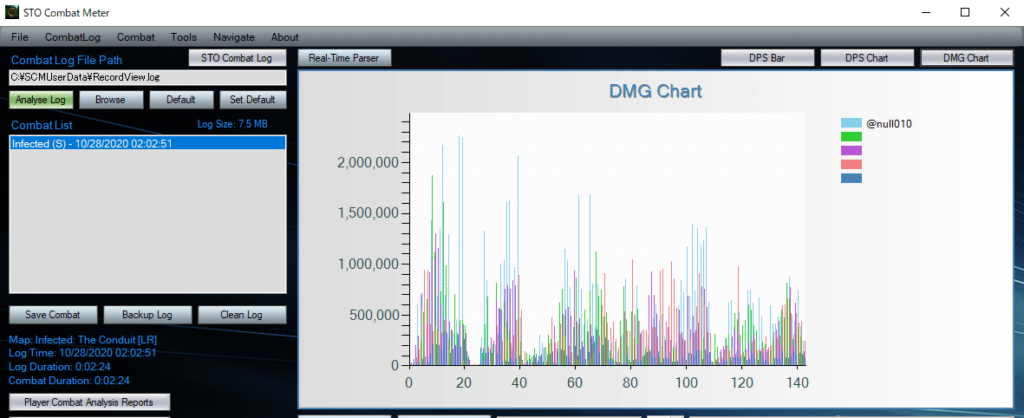This screenshot has width=1024, height=418.
Task: Switch to the DPS Bar view
Action: click(x=767, y=58)
